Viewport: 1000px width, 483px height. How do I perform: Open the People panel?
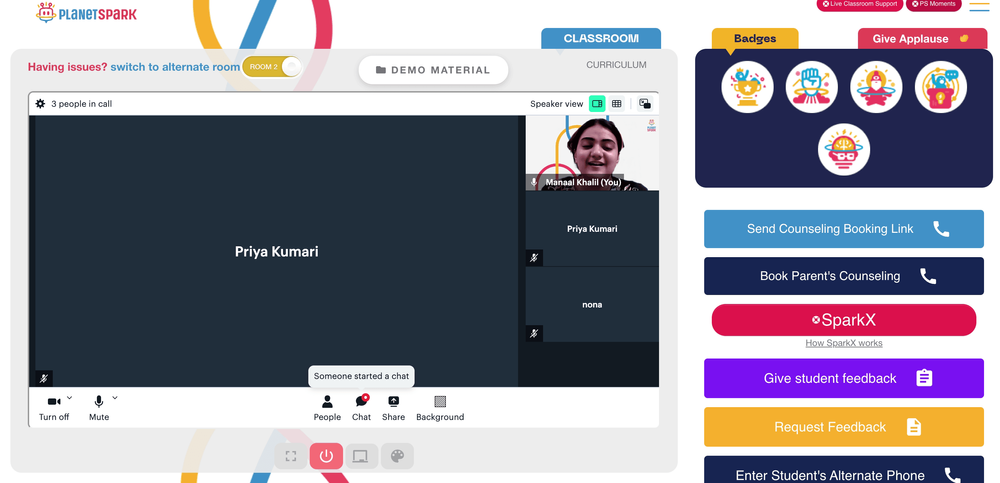(x=327, y=408)
